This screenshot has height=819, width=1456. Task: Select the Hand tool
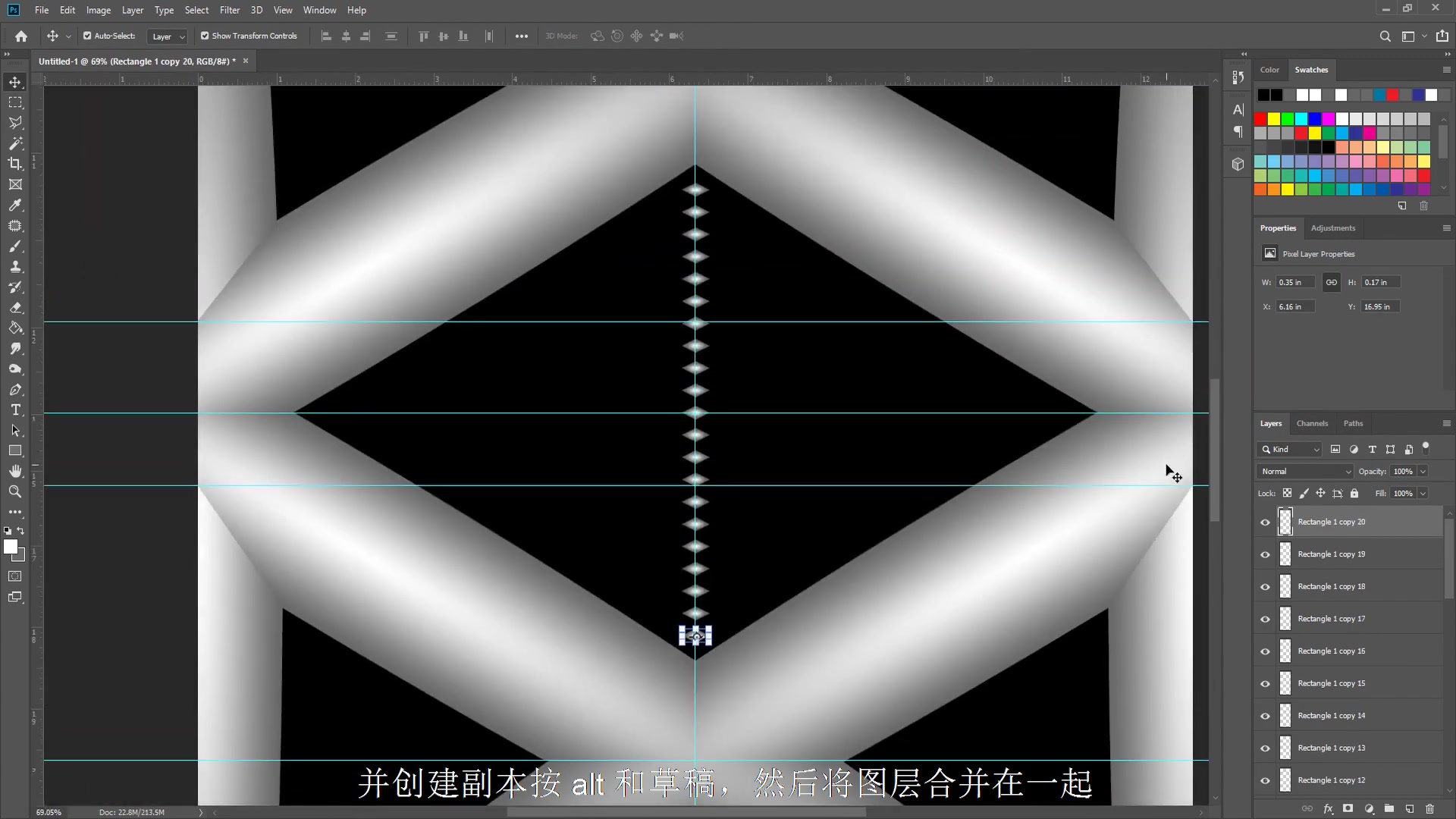point(15,470)
